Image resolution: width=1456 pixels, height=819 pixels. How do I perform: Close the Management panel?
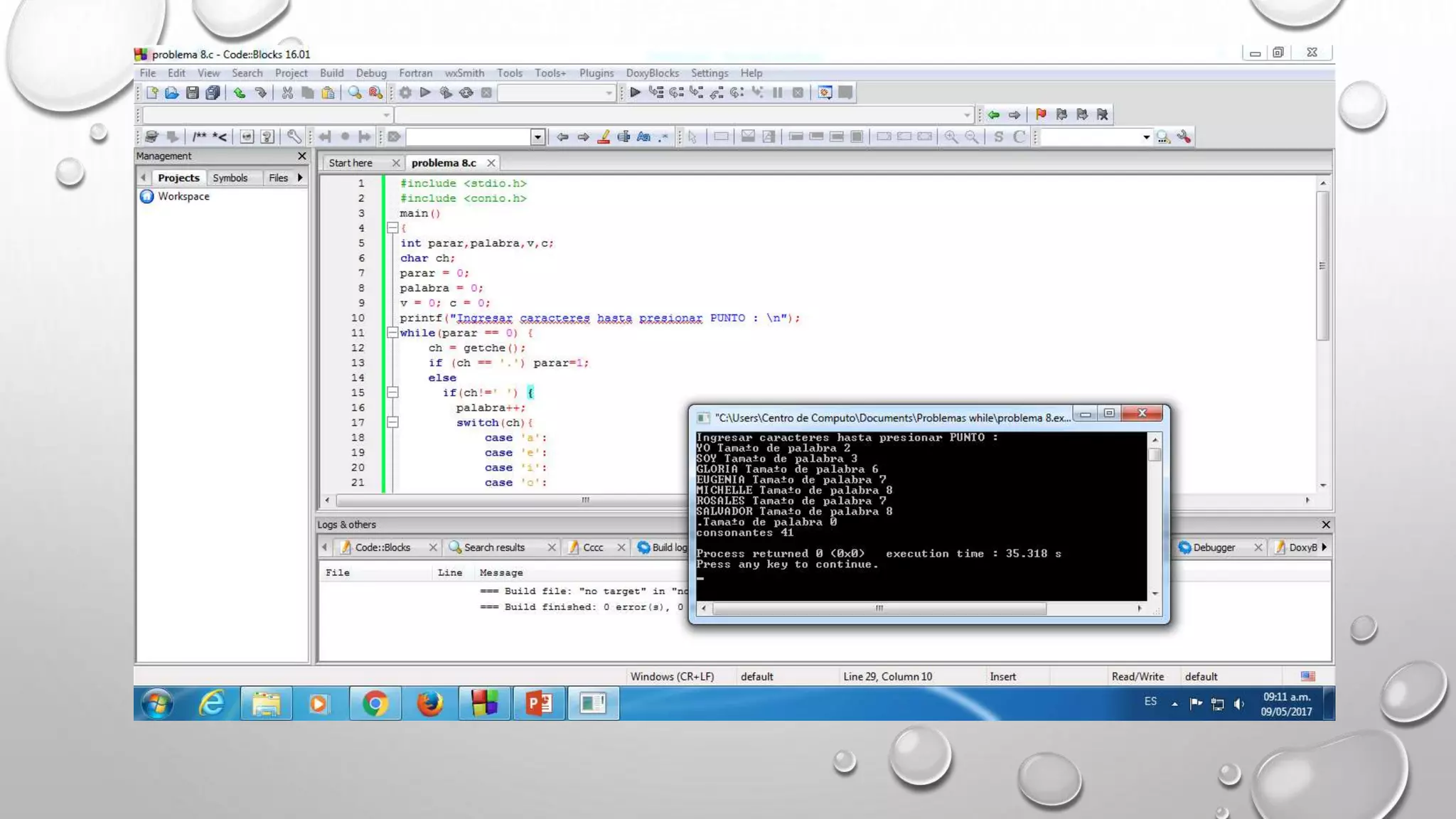(x=301, y=156)
